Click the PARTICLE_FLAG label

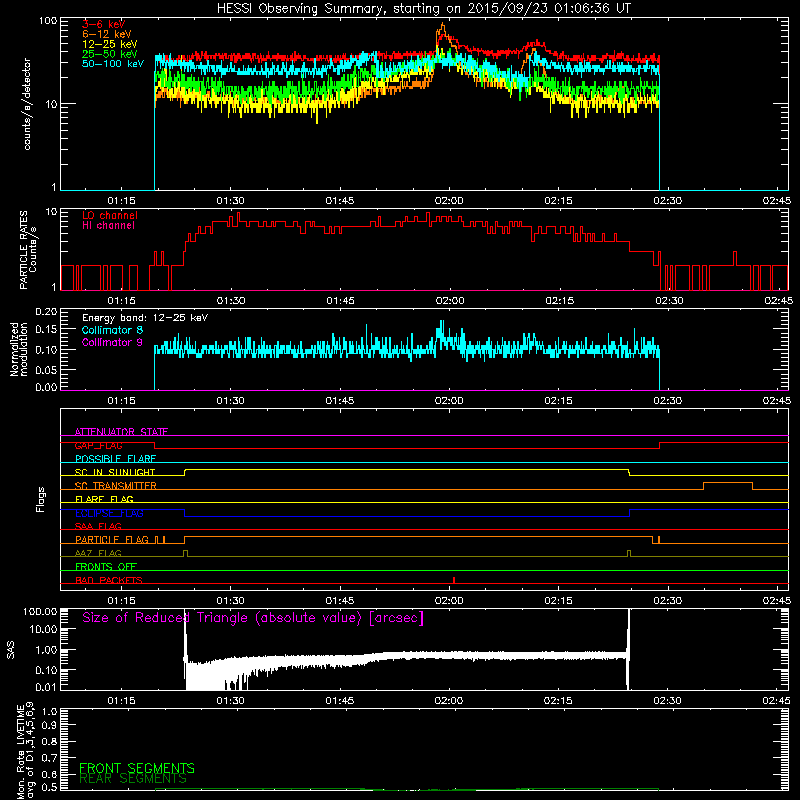[x=112, y=540]
